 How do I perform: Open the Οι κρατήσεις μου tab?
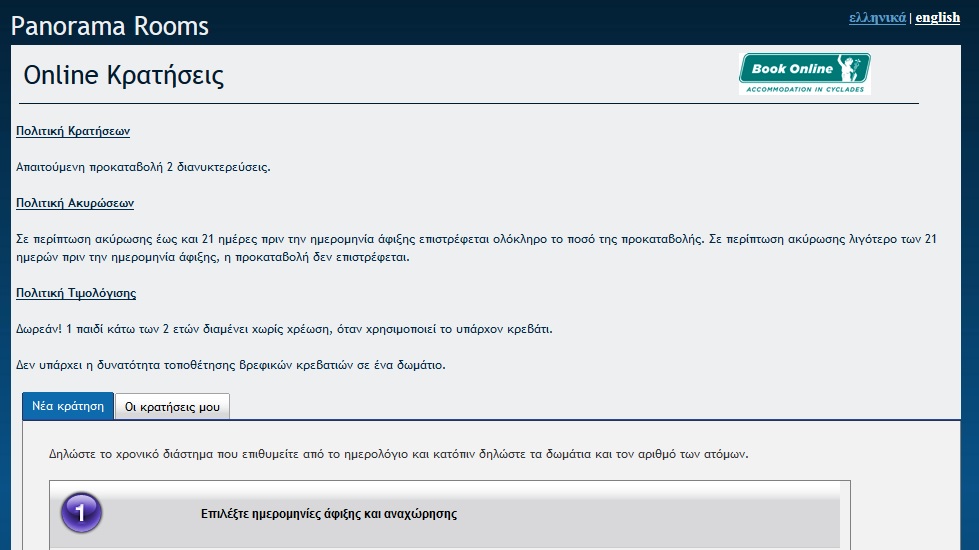click(172, 406)
